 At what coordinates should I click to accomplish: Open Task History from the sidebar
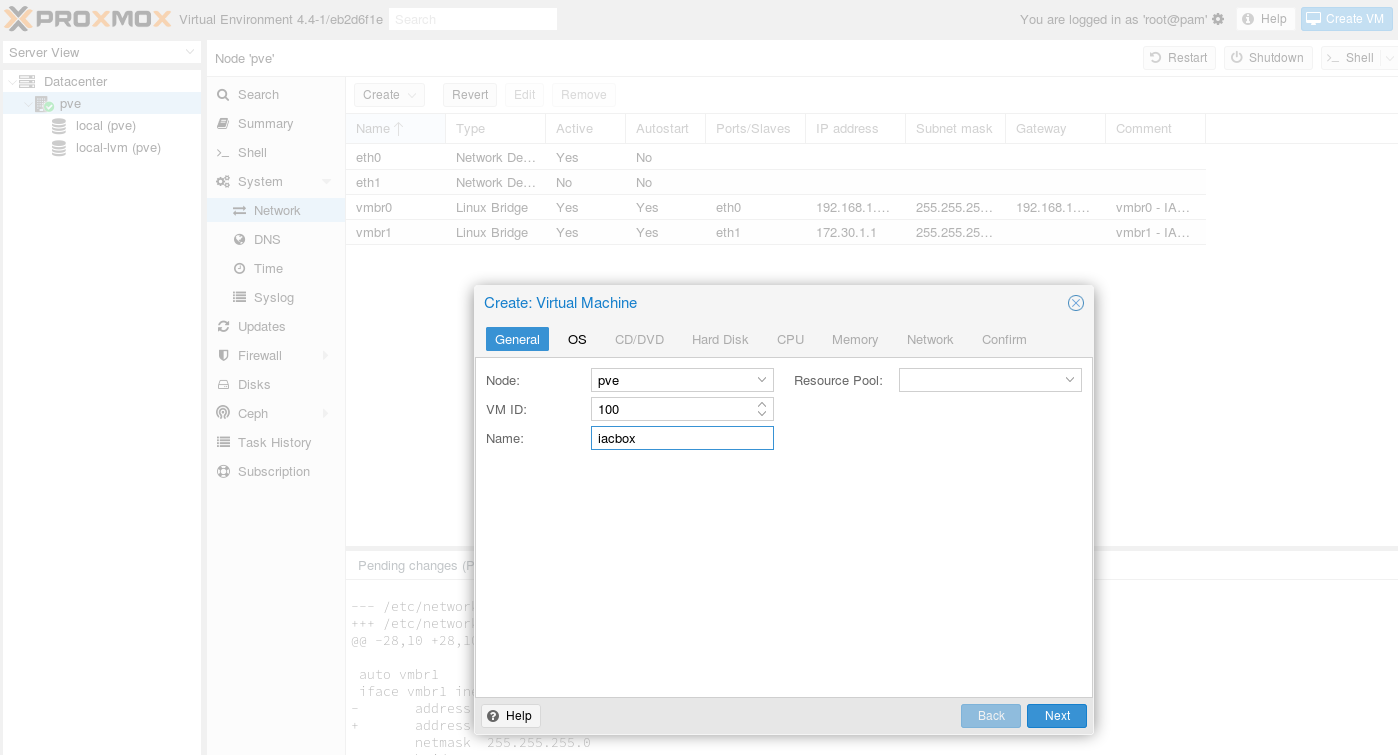click(x=273, y=443)
